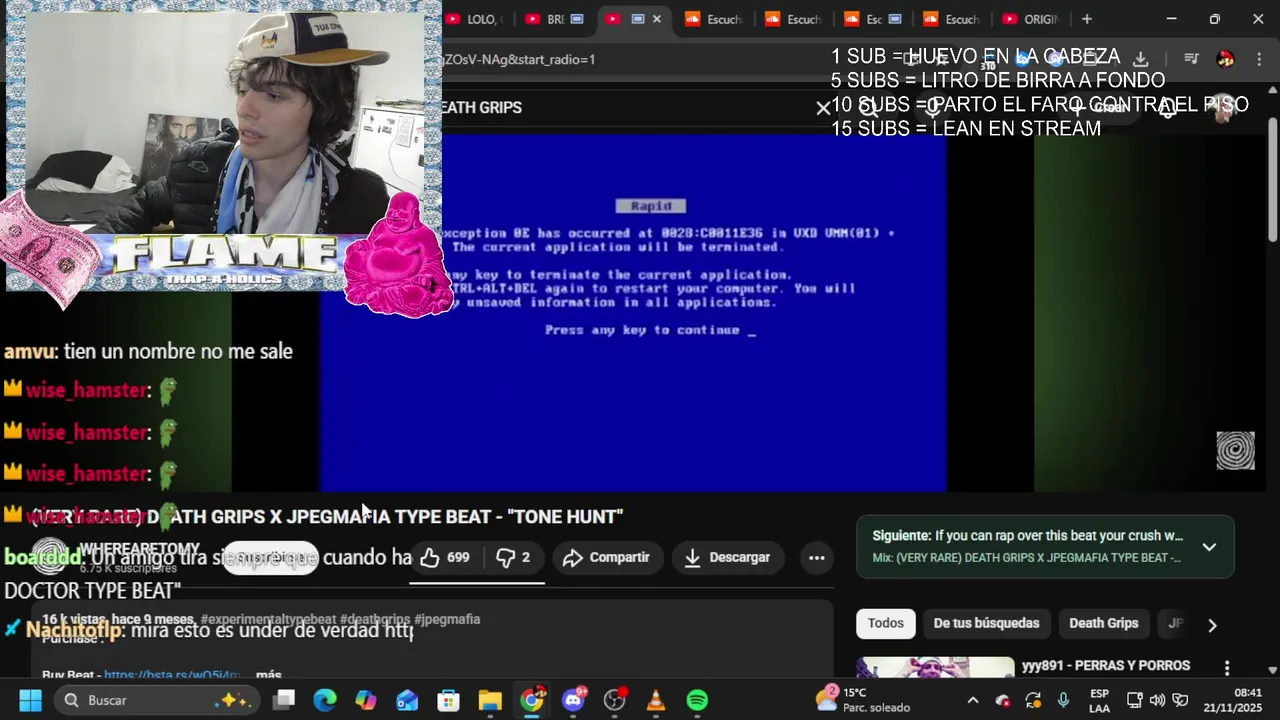This screenshot has height=720, width=1280.
Task: Open Microsoft Store from taskbar
Action: click(448, 700)
